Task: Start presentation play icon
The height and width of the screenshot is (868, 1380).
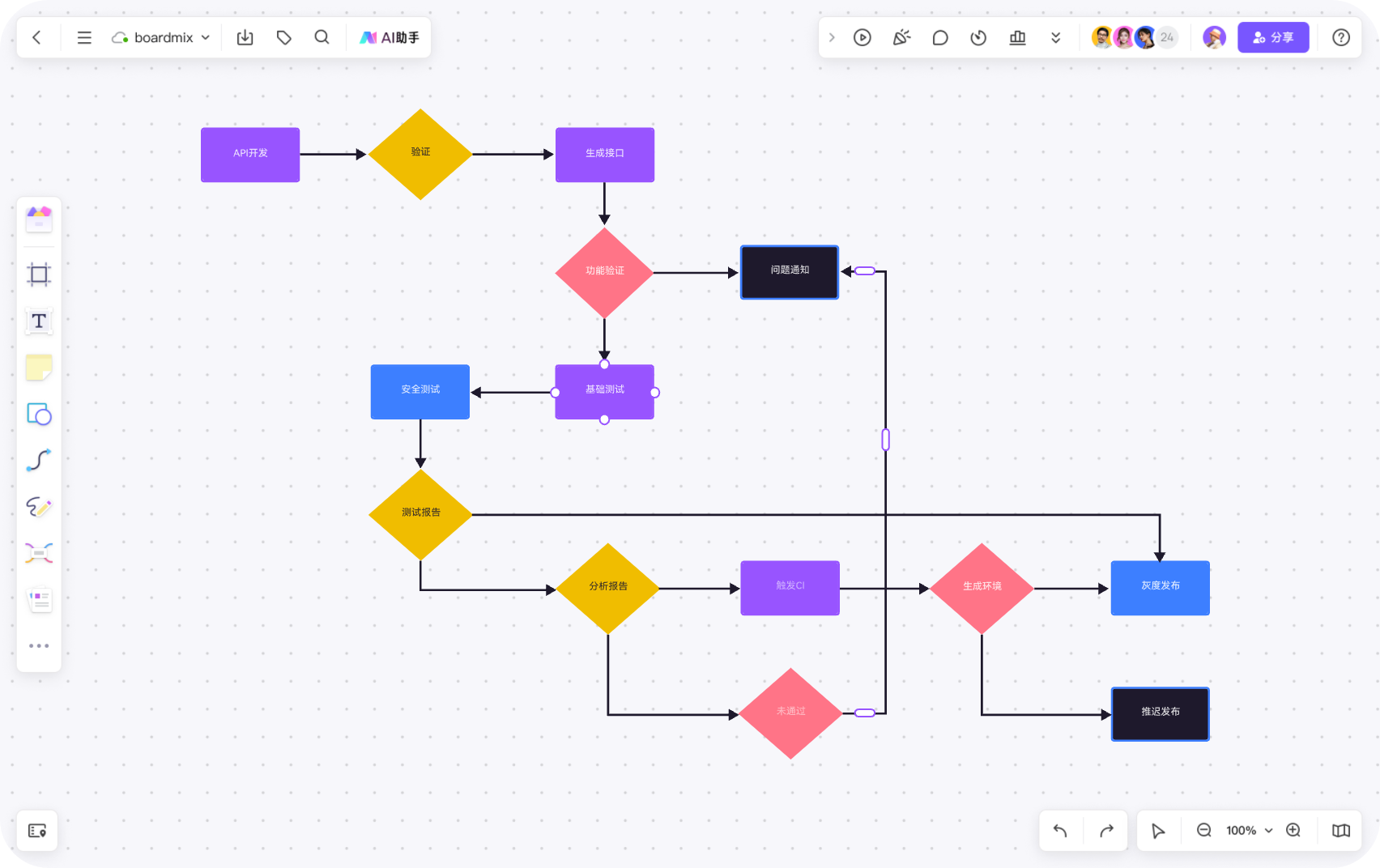Action: coord(862,37)
